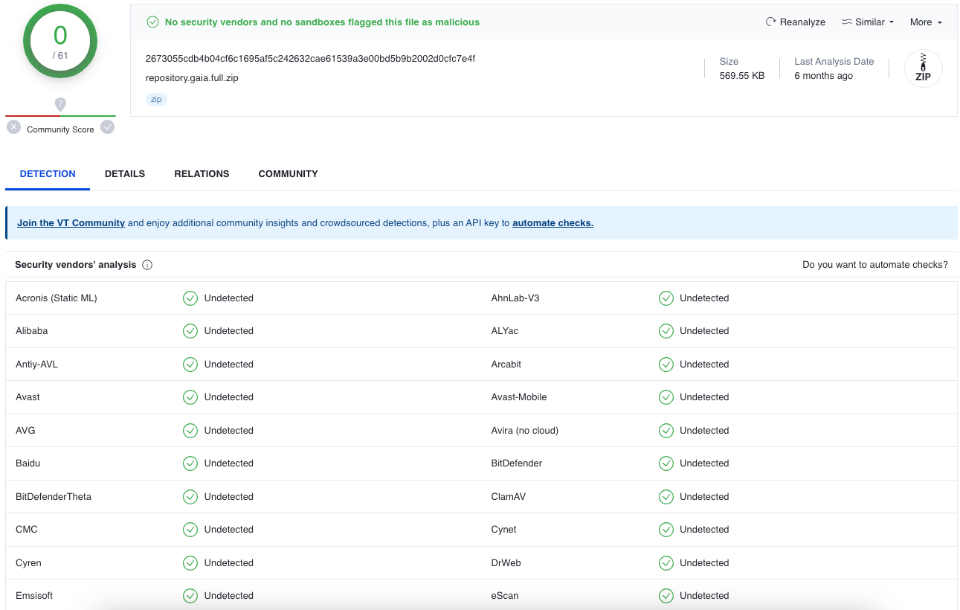Switch to the DETECTION tab

click(x=48, y=174)
